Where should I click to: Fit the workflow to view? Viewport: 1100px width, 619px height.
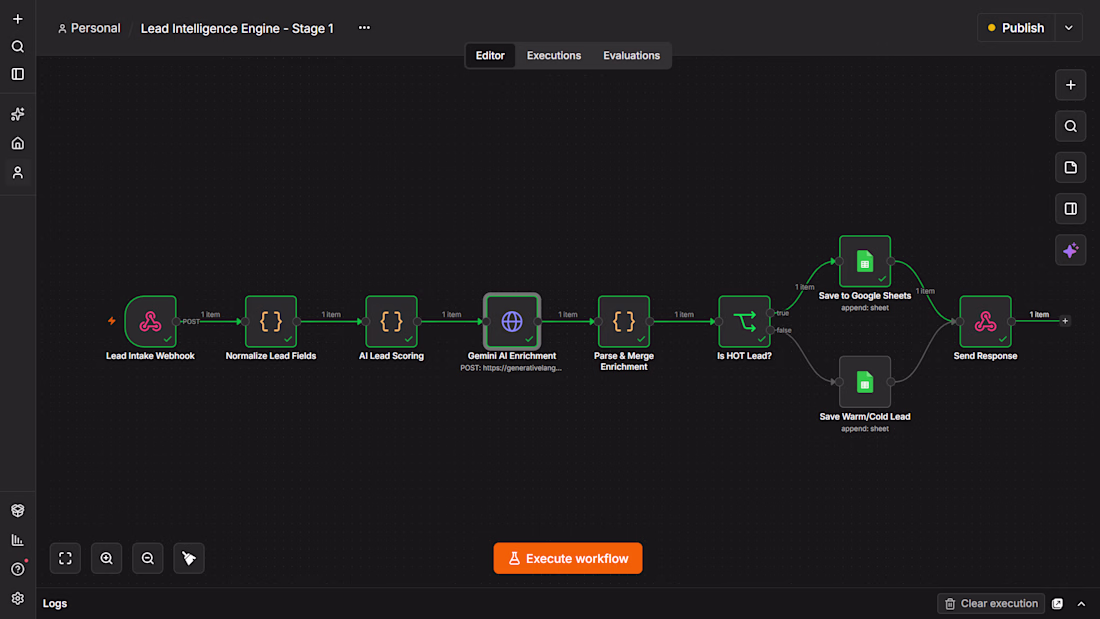click(x=65, y=559)
